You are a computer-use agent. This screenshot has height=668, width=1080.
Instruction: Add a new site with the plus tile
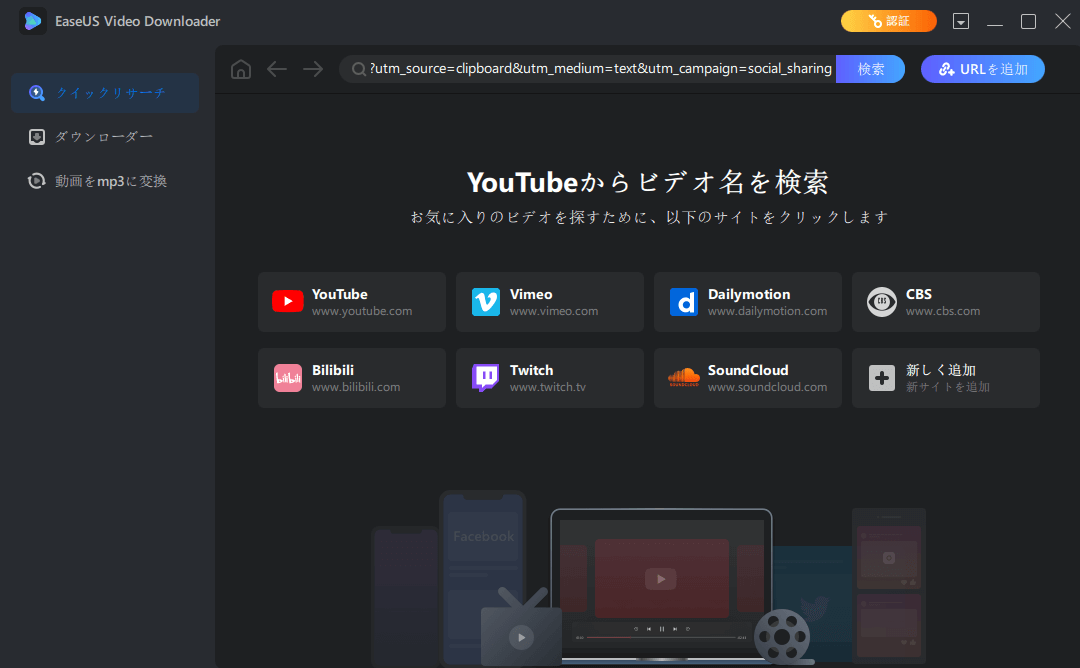pyautogui.click(x=945, y=377)
